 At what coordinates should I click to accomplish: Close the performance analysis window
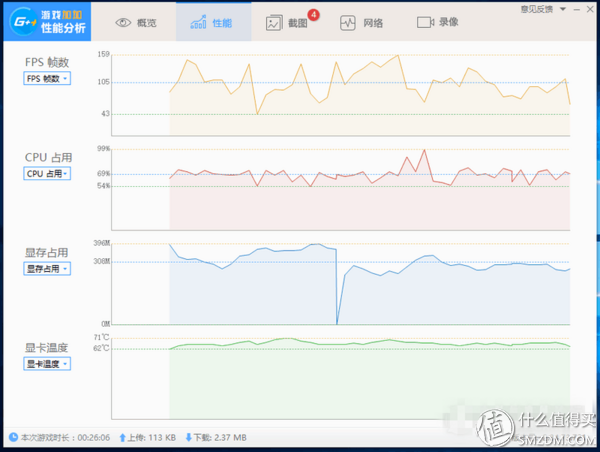click(x=590, y=9)
